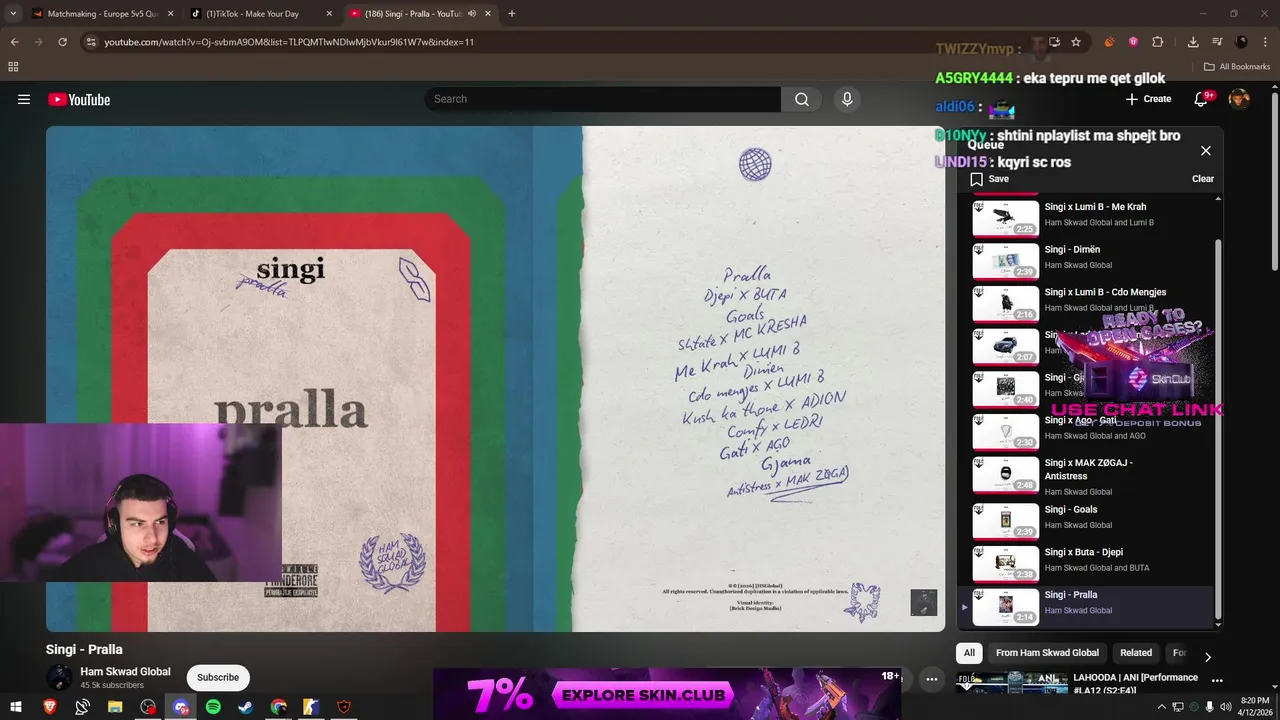Subscribe to Ham Skwad Global

click(218, 677)
